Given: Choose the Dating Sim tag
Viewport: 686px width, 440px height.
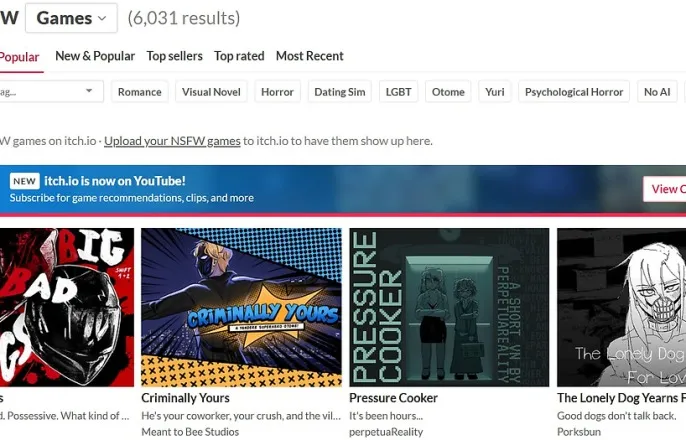Looking at the screenshot, I should [340, 92].
